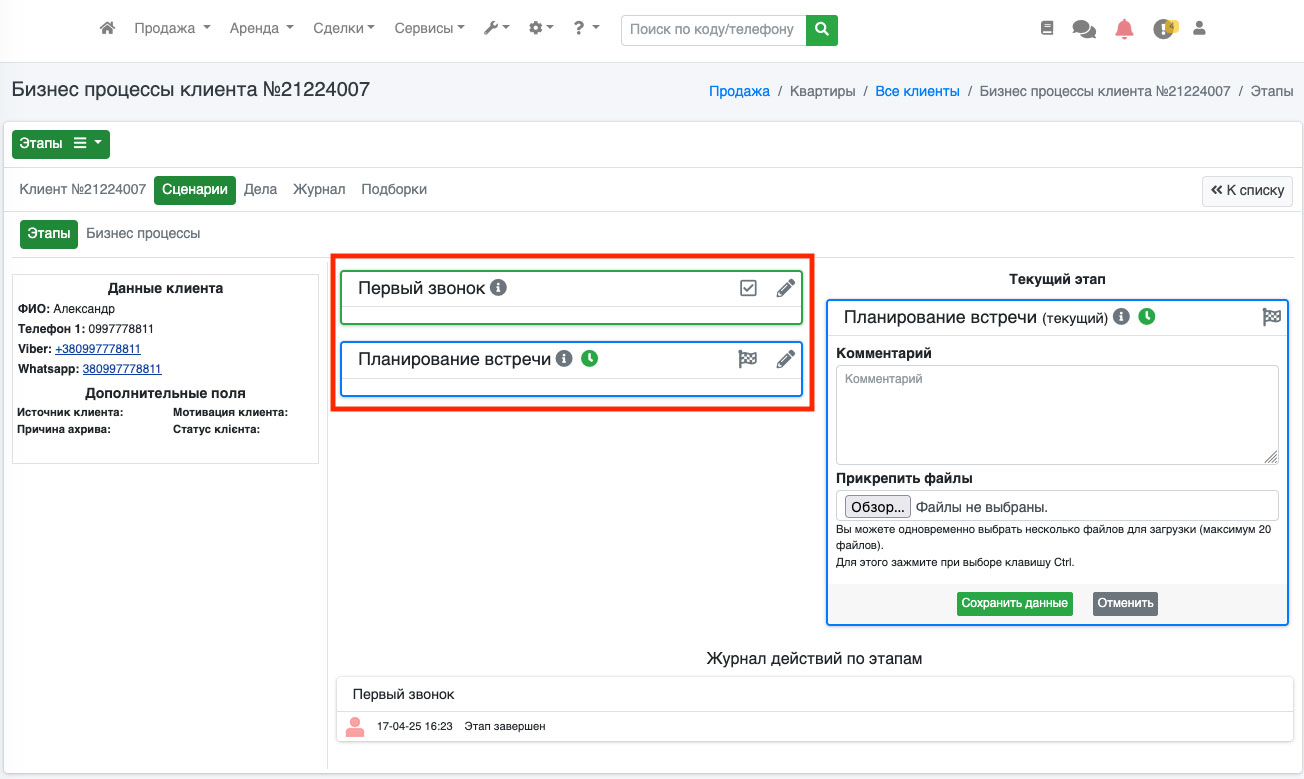Open the chat messages icon
1304x779 pixels.
[x=1084, y=29]
